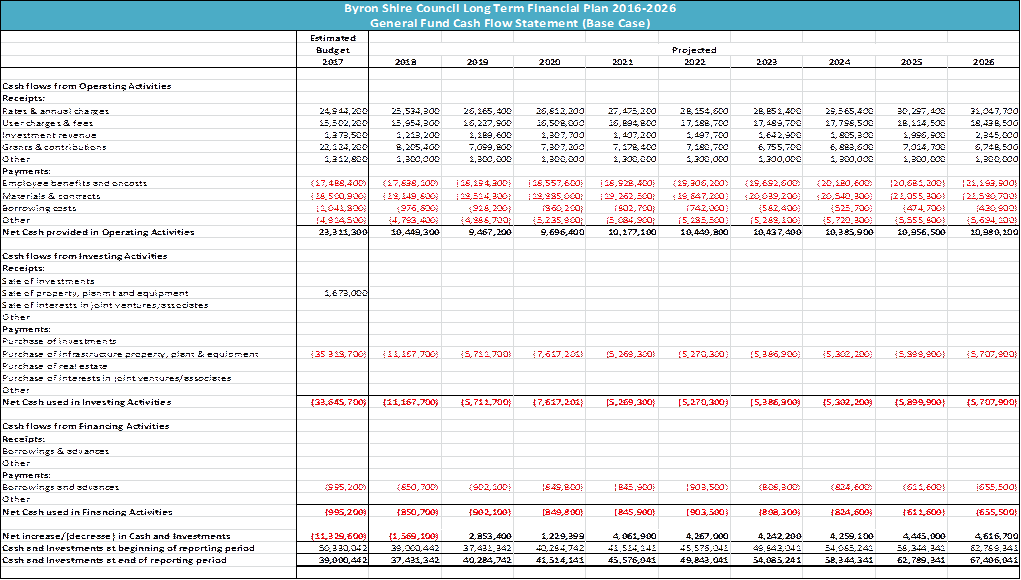Click 2021 'Borrowings and advances' payment value
The image size is (1021, 580).
[634, 488]
